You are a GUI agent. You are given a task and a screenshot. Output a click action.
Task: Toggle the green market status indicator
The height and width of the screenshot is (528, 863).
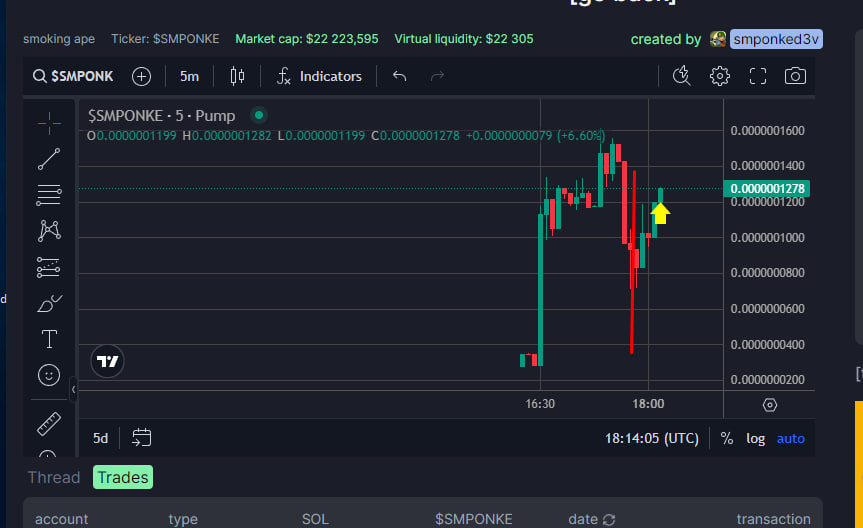(259, 115)
